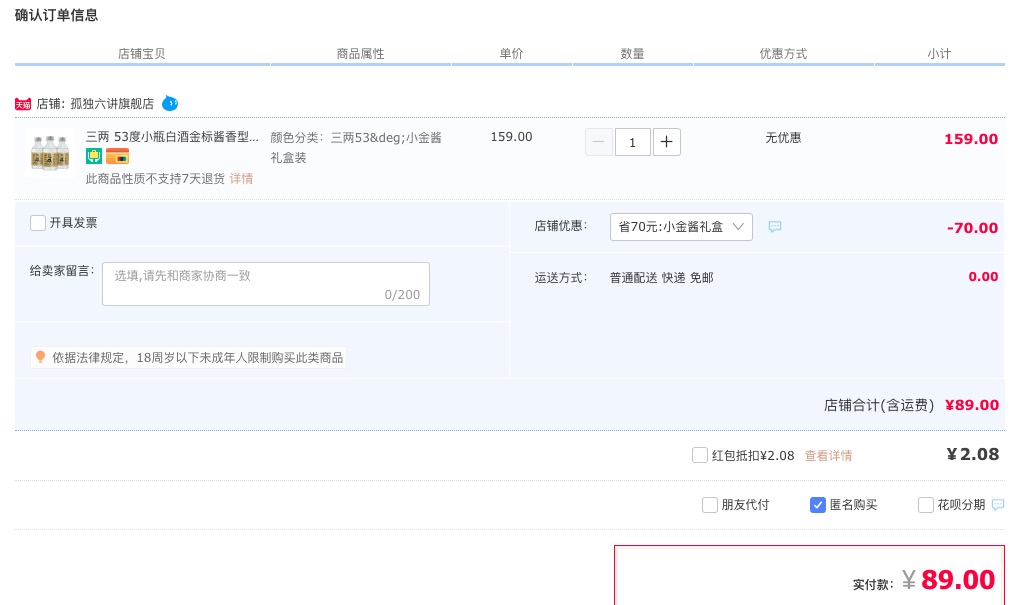
Task: Click the unit price 159.00 text
Action: (511, 137)
